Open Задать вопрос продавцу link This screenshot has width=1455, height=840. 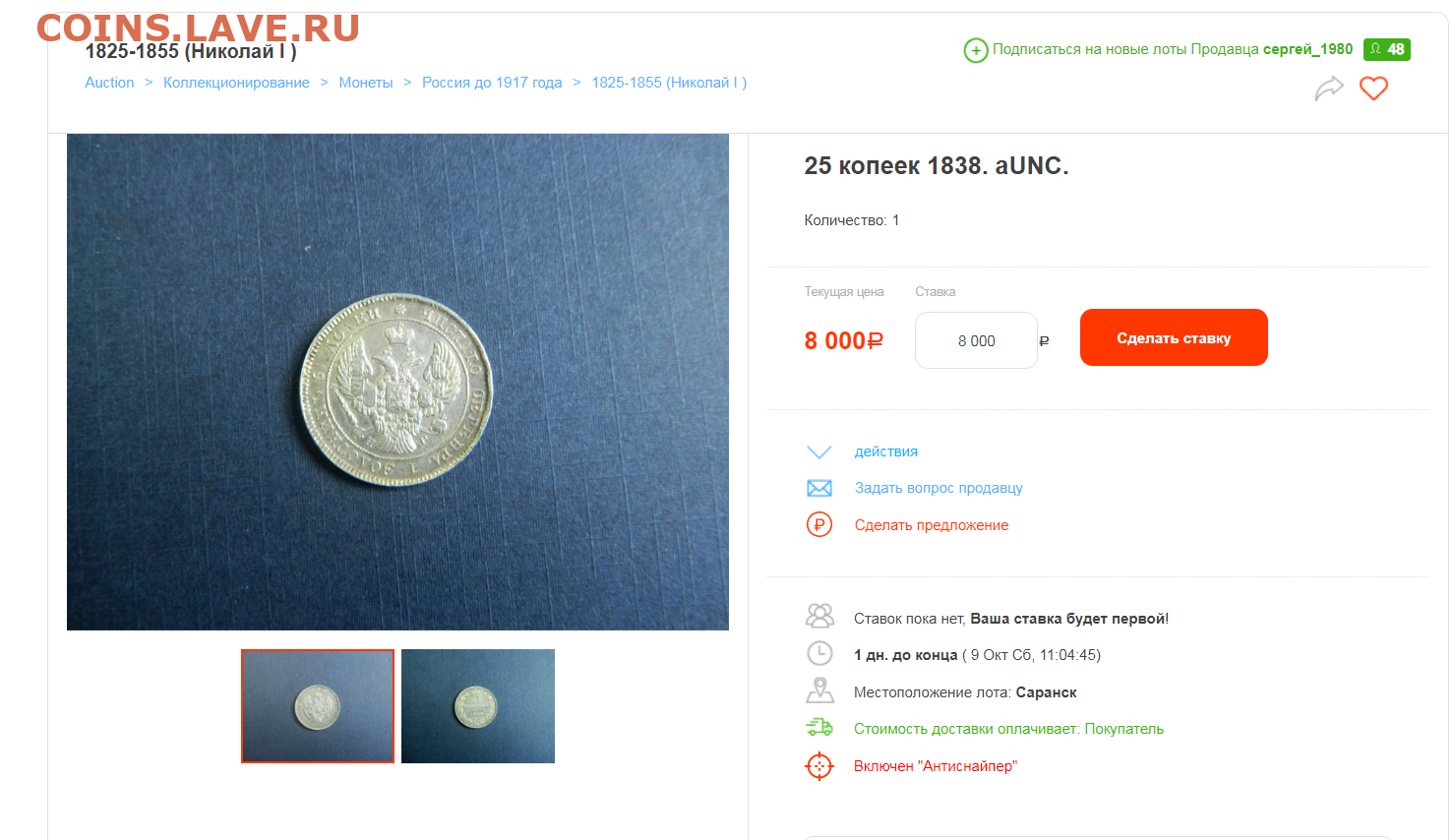(939, 488)
